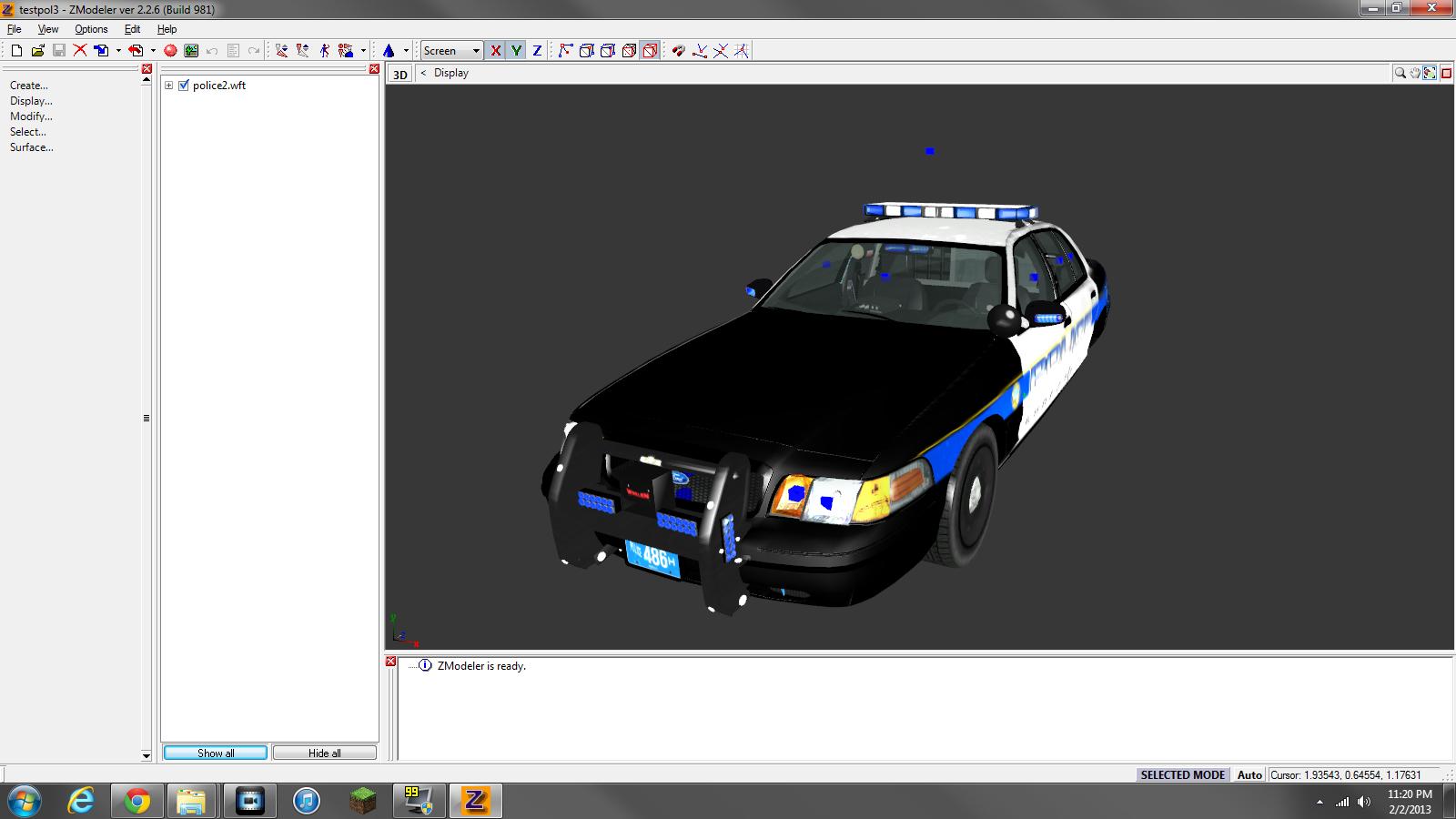This screenshot has width=1456, height=819.
Task: Uncheck the police2.wft visibility checkbox
Action: coord(184,86)
